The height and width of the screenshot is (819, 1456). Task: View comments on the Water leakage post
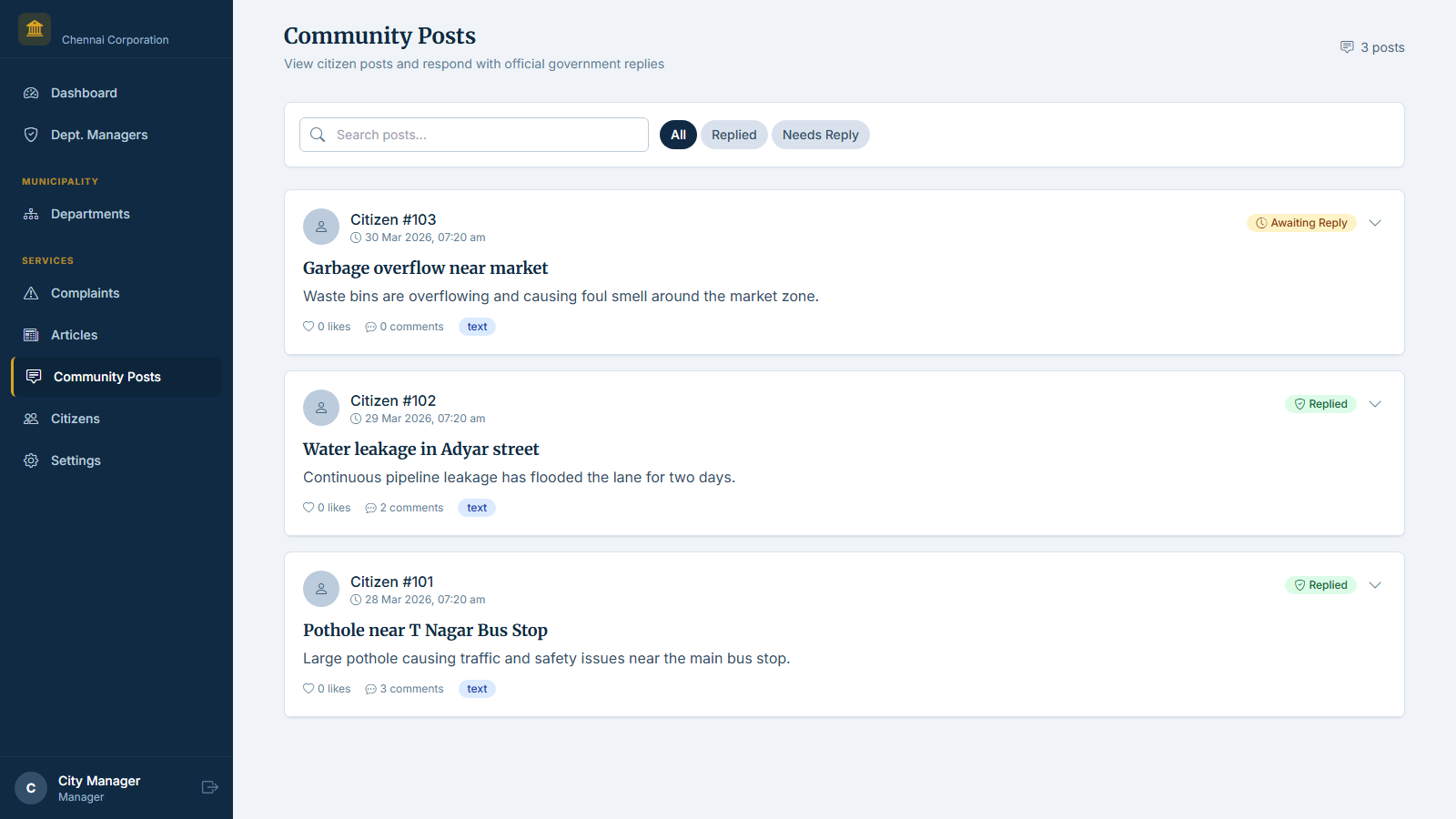coord(404,507)
